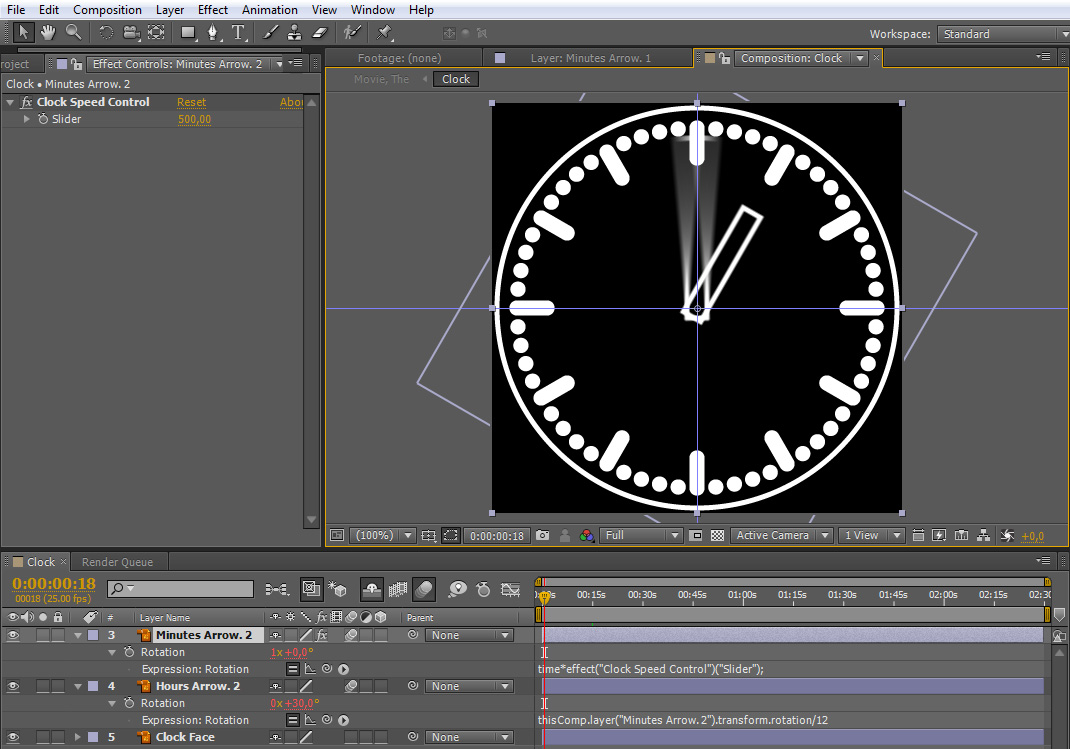Click Reset for Clock Speed Control
The width and height of the screenshot is (1070, 749).
[191, 102]
